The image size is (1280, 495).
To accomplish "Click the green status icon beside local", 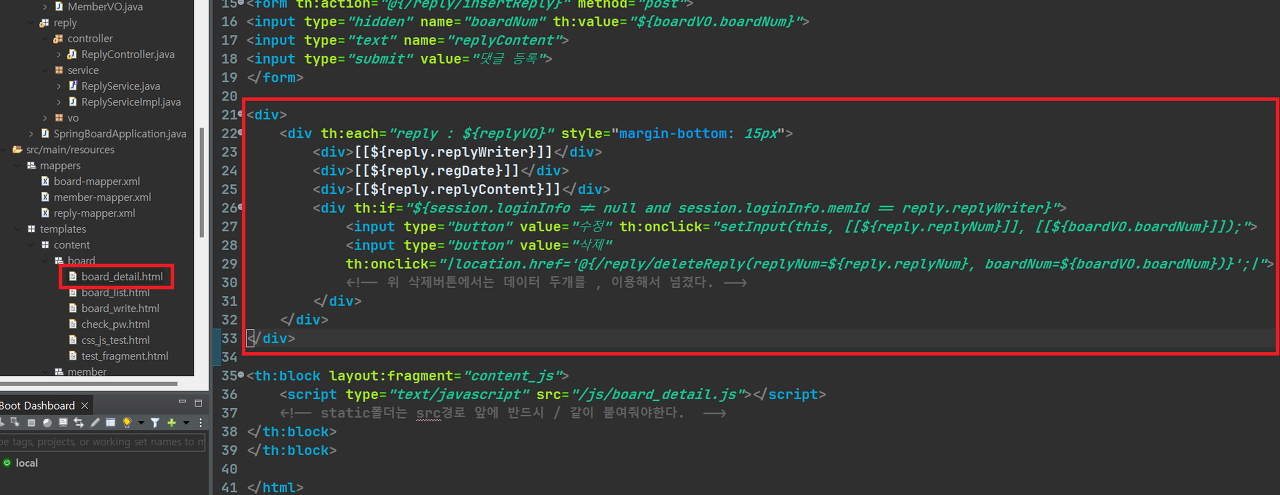I will (x=7, y=463).
